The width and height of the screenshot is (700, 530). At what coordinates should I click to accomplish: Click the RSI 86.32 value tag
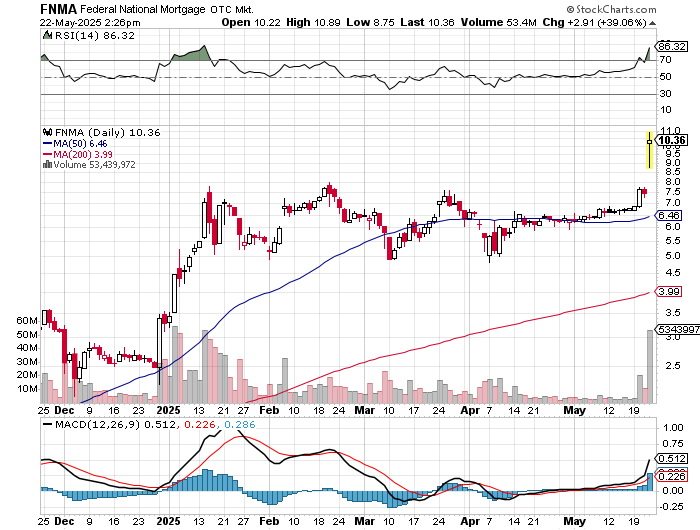tap(672, 46)
